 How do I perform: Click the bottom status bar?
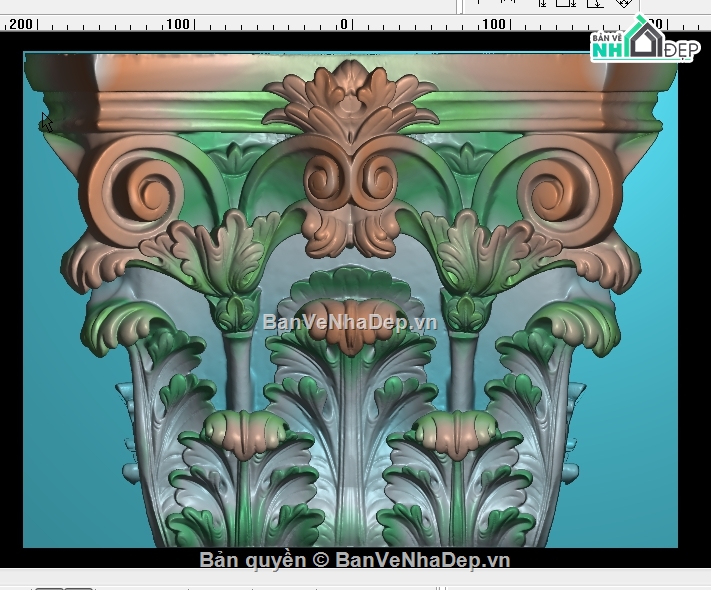[x=400, y=578]
